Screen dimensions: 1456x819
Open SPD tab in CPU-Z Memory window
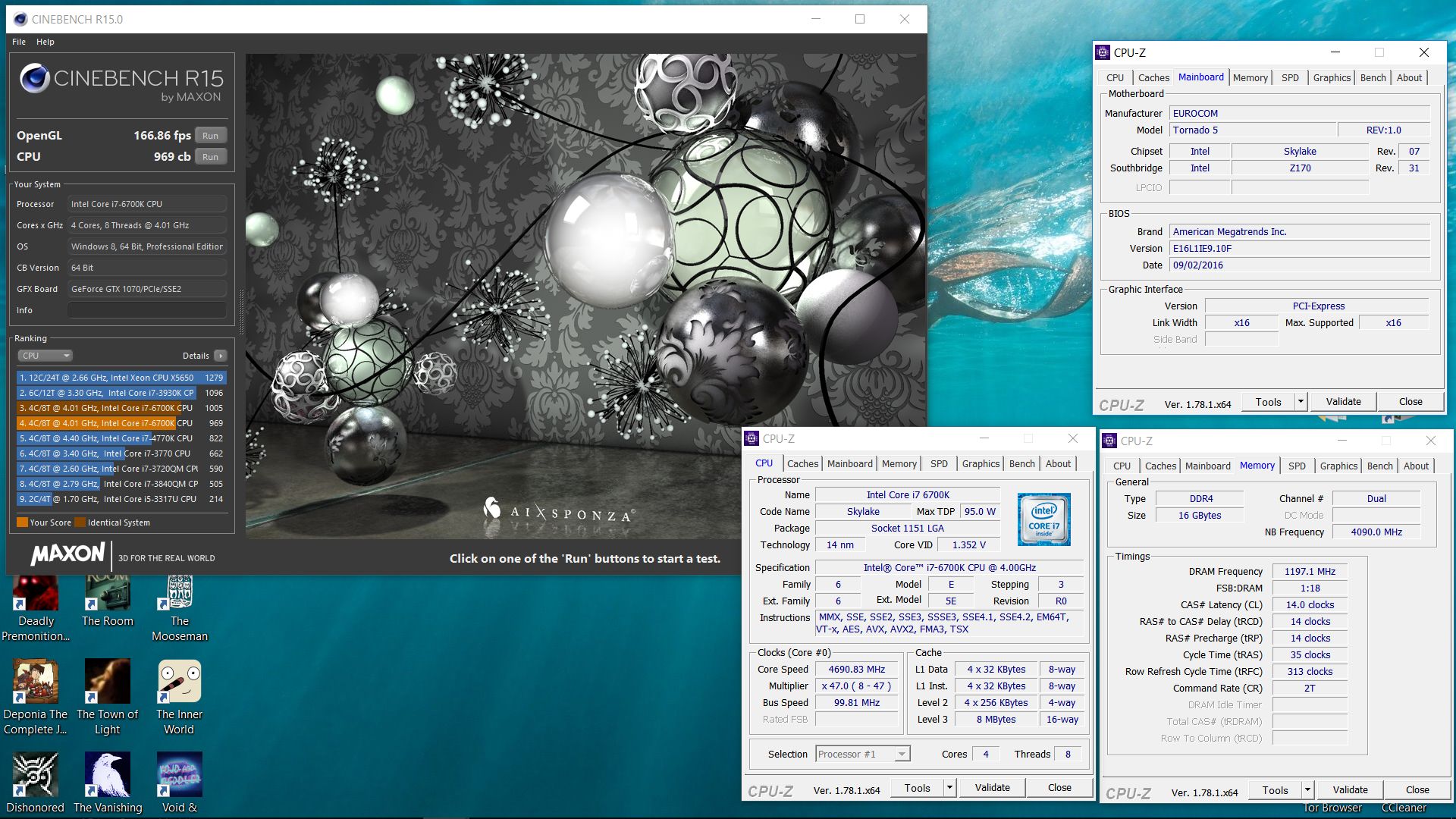click(1297, 466)
